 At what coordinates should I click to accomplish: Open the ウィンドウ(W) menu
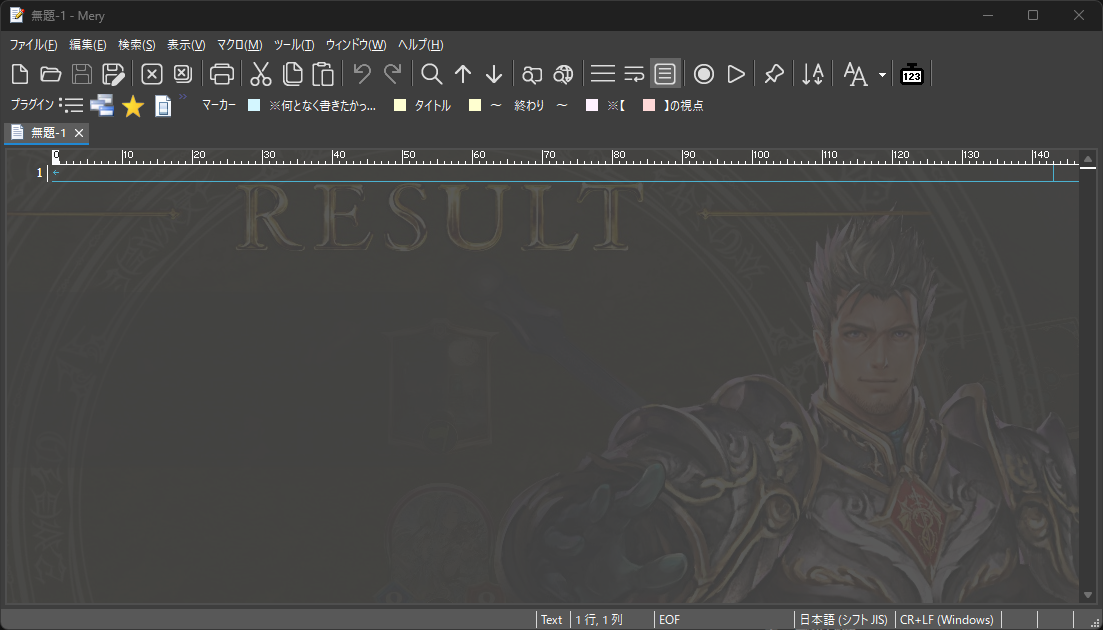[x=355, y=45]
